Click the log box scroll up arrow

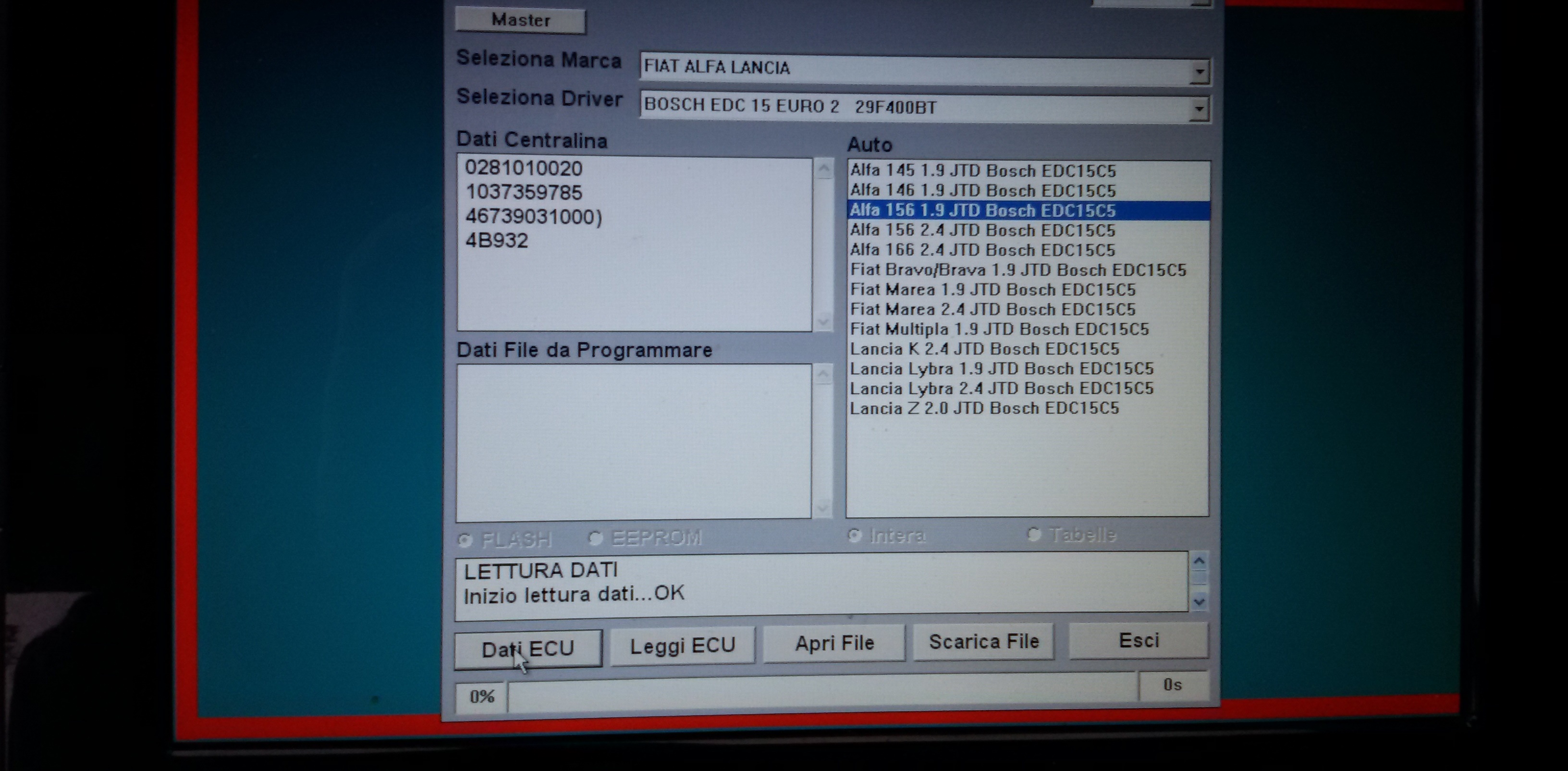coord(1199,562)
